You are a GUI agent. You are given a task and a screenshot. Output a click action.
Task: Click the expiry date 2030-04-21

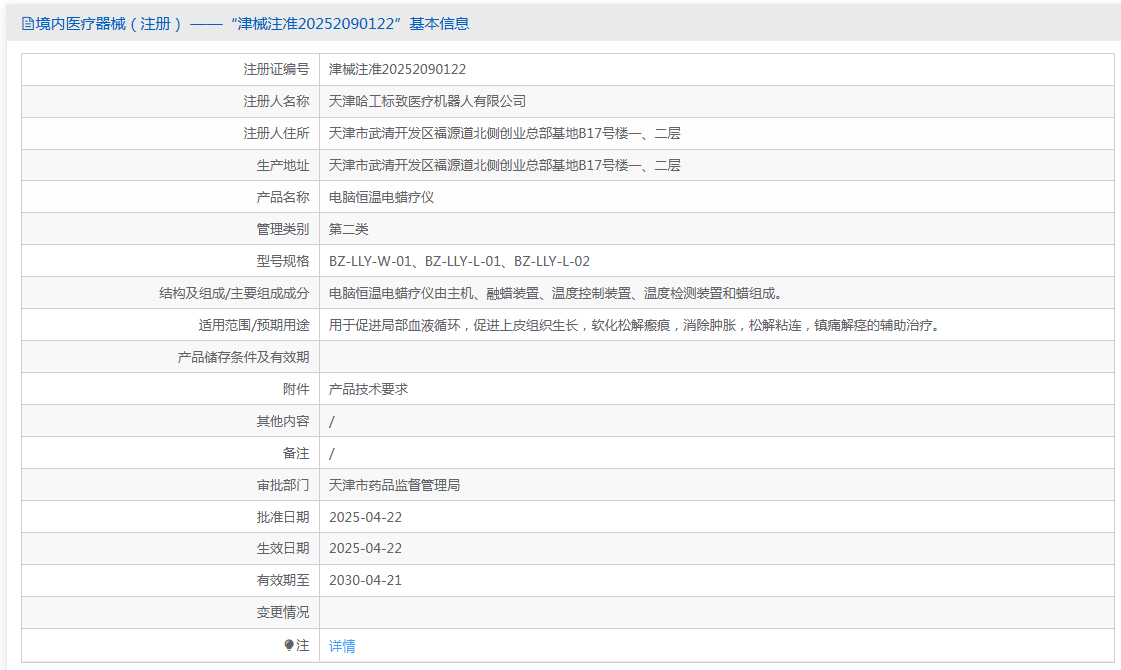[365, 581]
